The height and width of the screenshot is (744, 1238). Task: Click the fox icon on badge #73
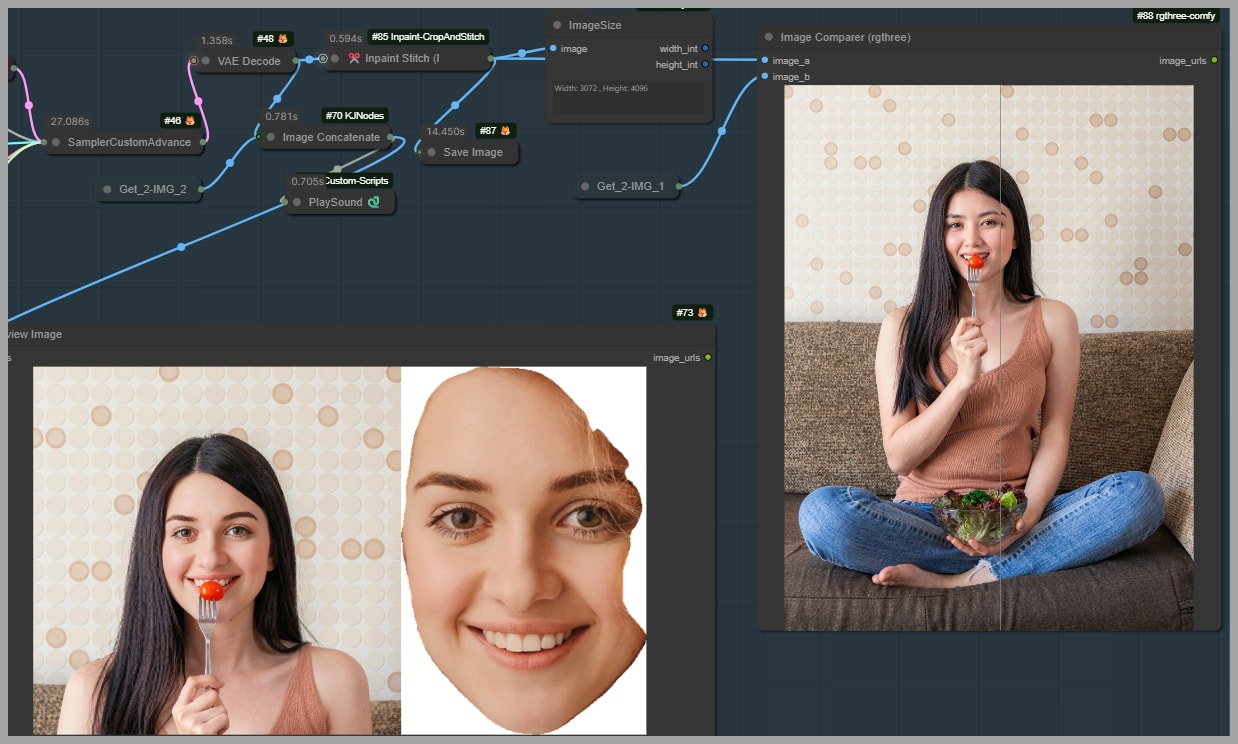702,313
